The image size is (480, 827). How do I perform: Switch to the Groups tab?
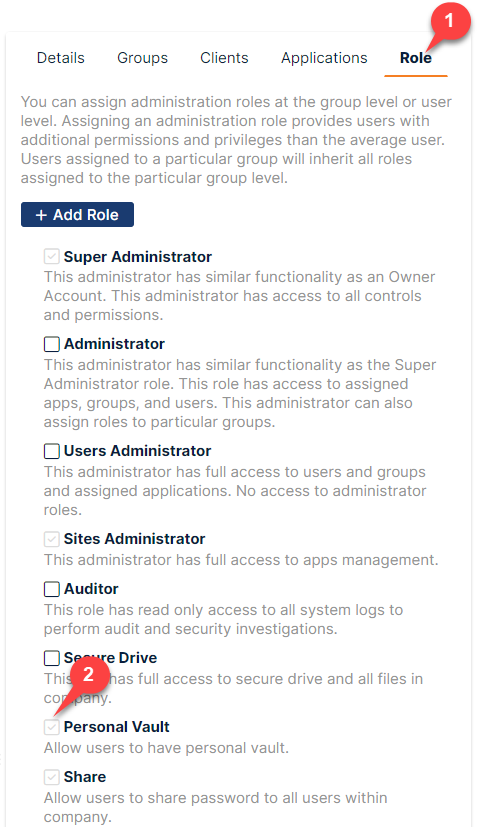142,57
